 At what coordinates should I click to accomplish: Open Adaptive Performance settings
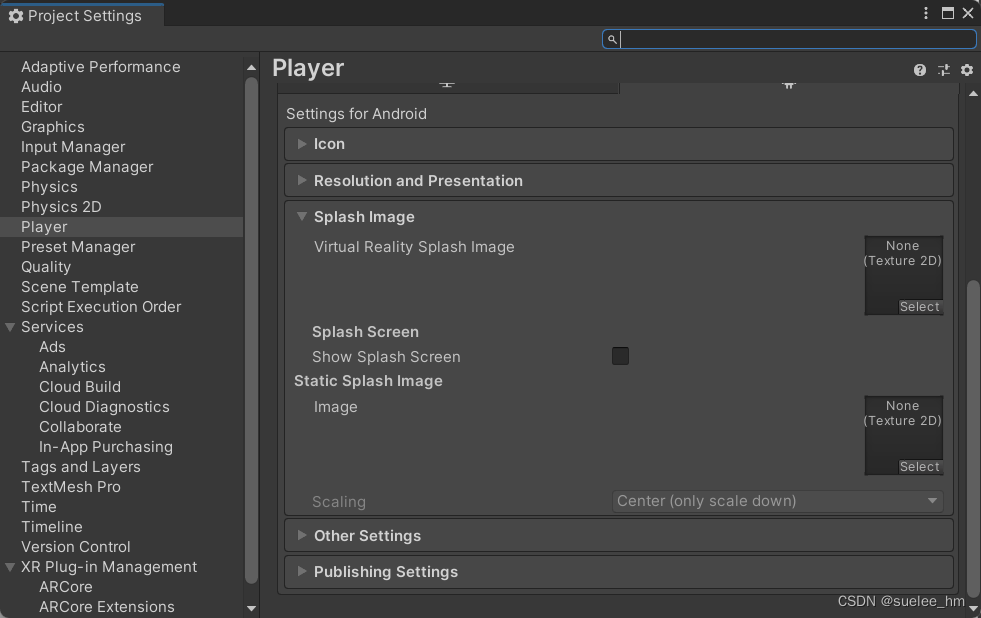(101, 67)
